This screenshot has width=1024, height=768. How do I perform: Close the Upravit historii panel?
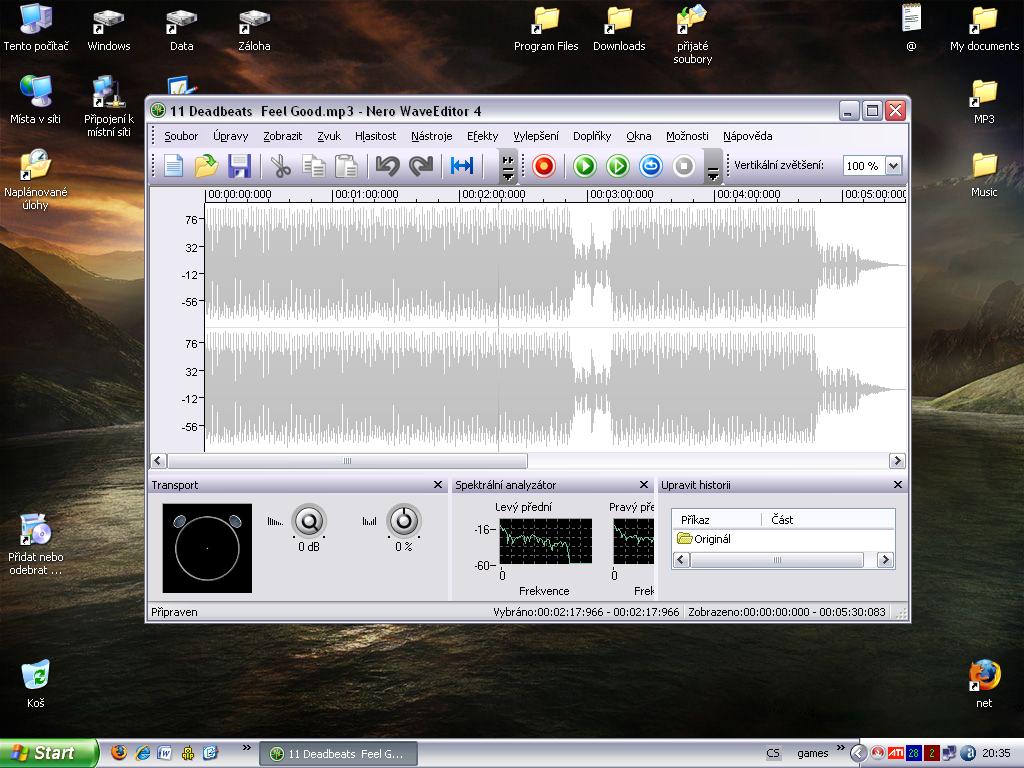coord(897,485)
